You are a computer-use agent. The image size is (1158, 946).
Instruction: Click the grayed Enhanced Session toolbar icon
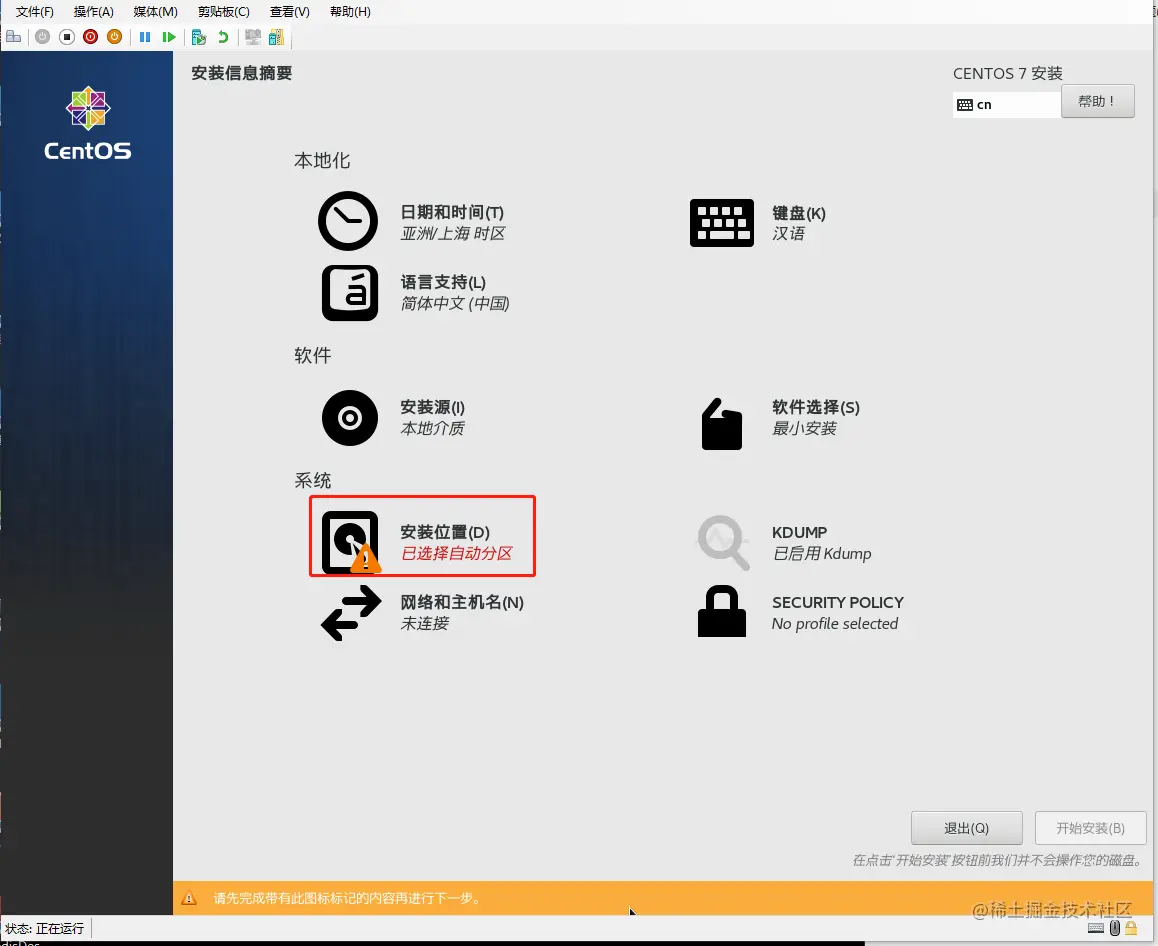click(x=253, y=37)
